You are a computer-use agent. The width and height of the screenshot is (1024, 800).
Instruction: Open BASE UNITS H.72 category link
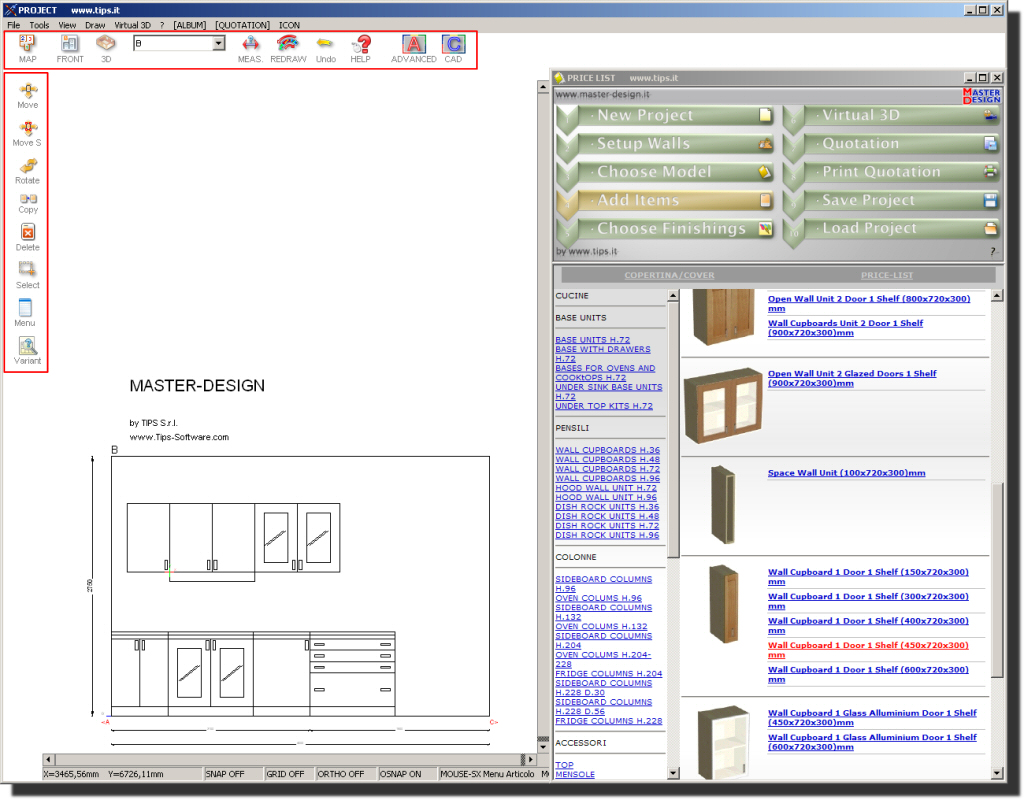592,340
